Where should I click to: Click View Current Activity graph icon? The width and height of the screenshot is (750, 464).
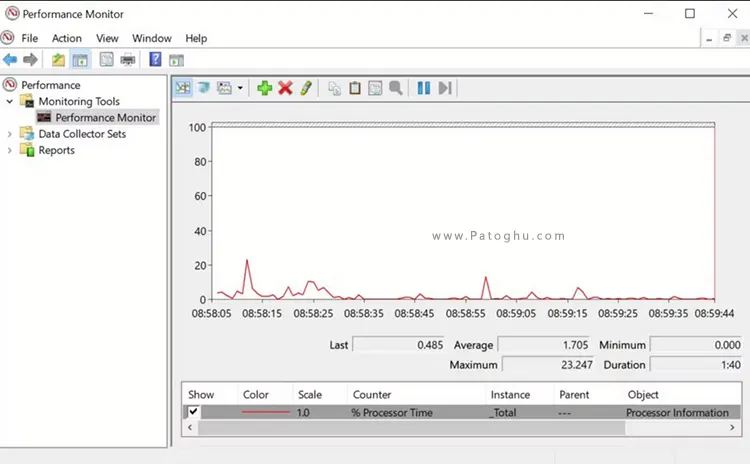pos(183,88)
